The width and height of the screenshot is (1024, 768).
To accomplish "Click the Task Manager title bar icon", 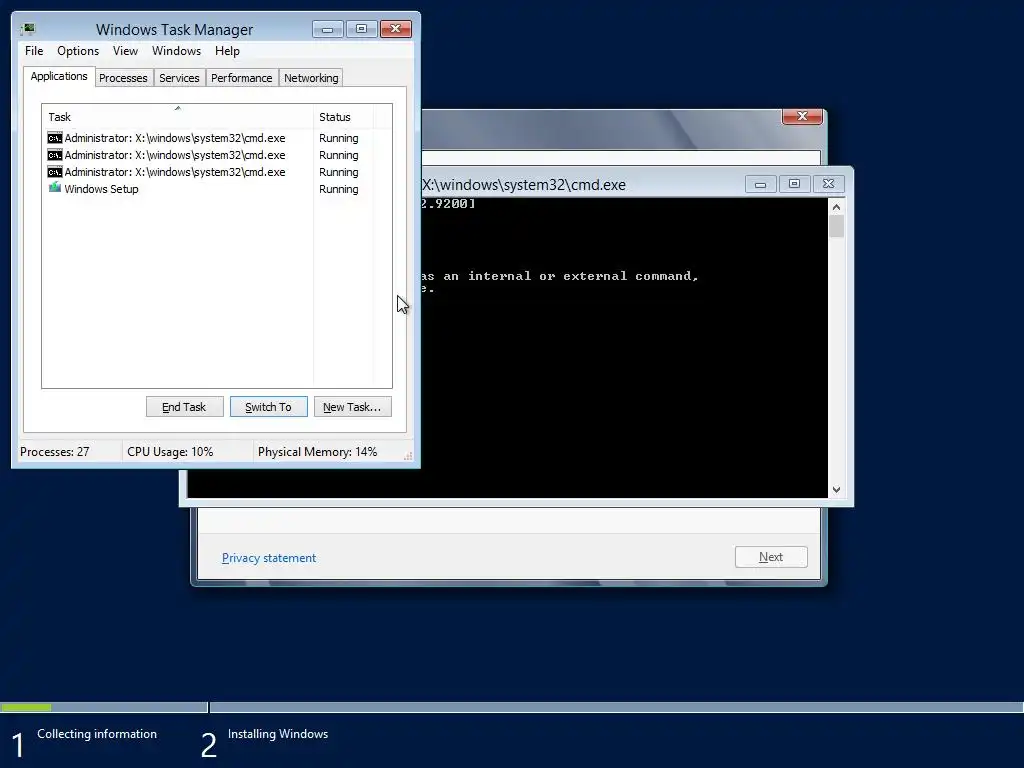I will (28, 29).
